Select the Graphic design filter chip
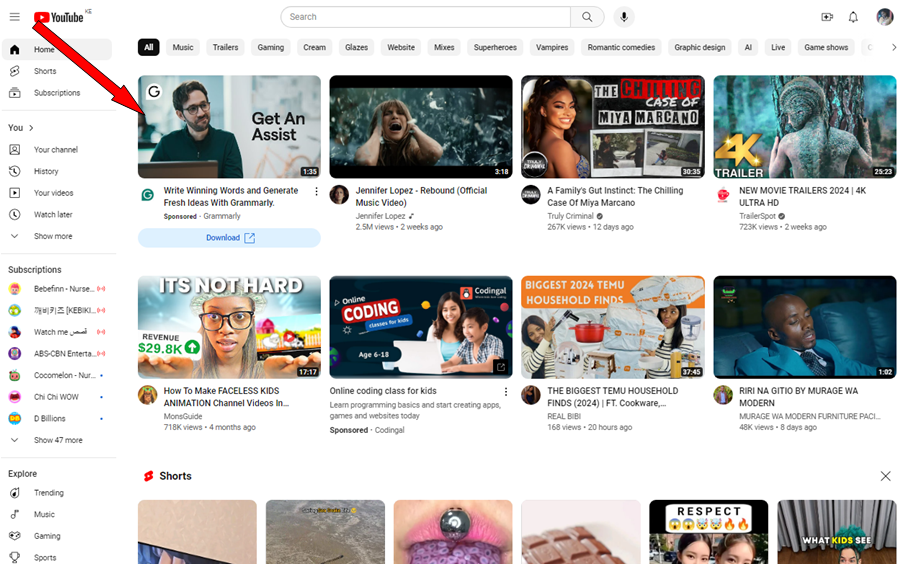900x565 pixels. coord(700,48)
